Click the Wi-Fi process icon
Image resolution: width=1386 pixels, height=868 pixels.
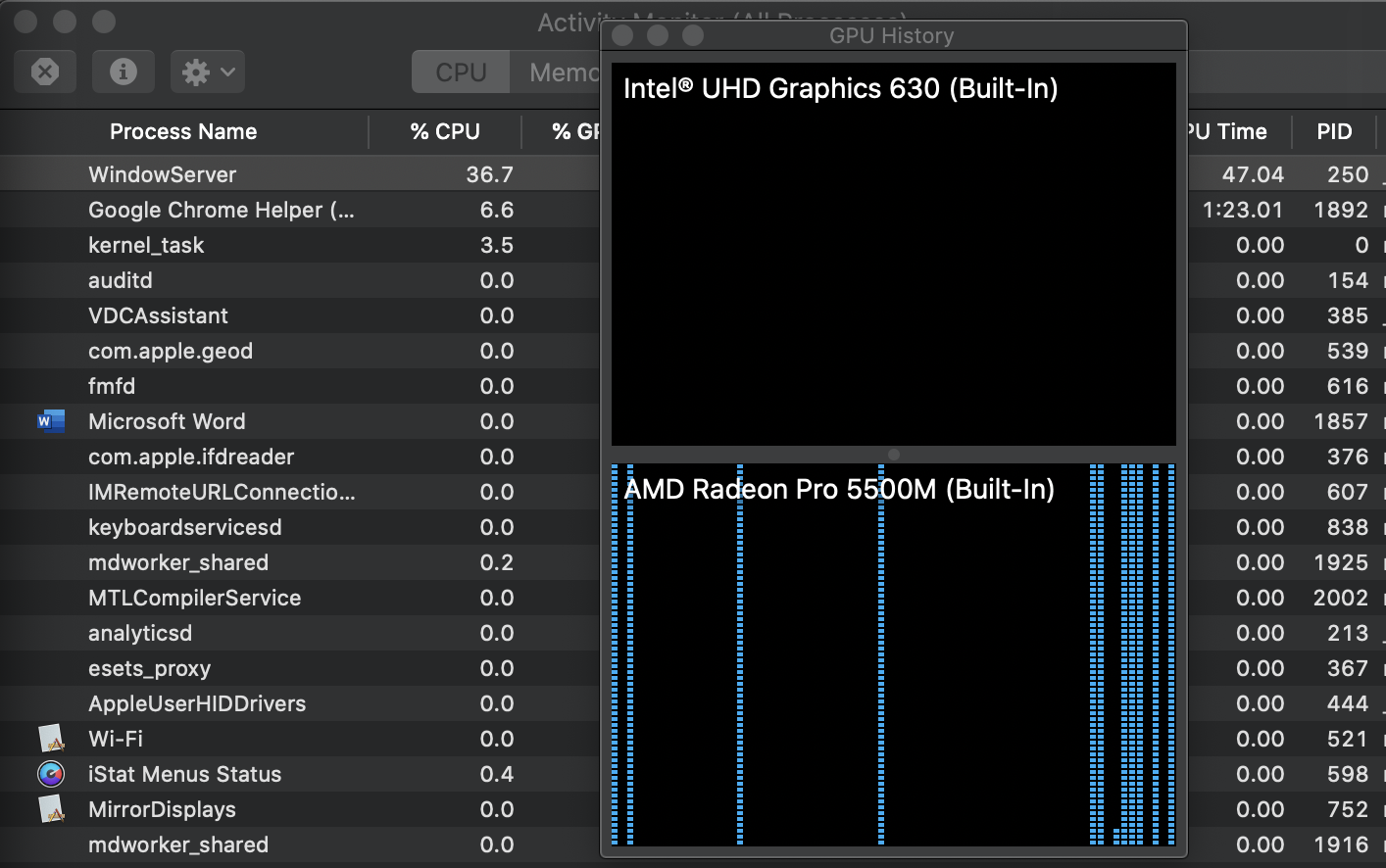pos(51,739)
